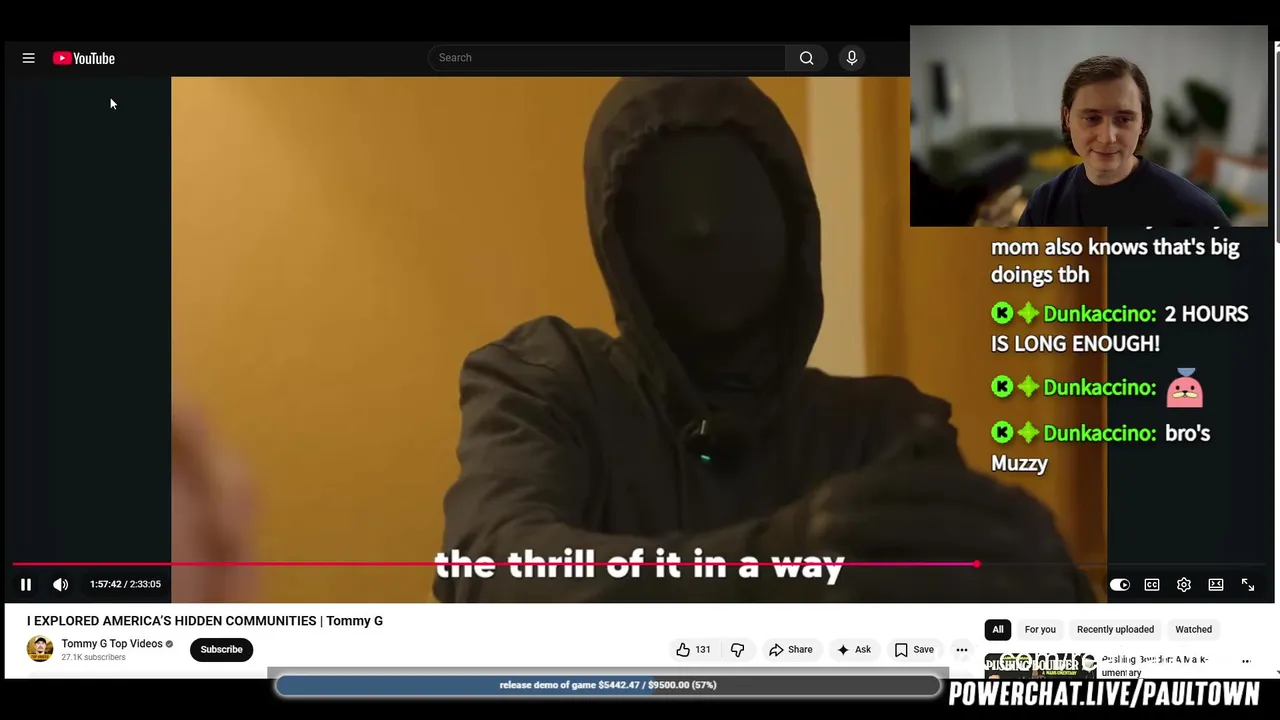Subscribe to Tommy G Top Videos
This screenshot has width=1280, height=720.
pyautogui.click(x=221, y=649)
